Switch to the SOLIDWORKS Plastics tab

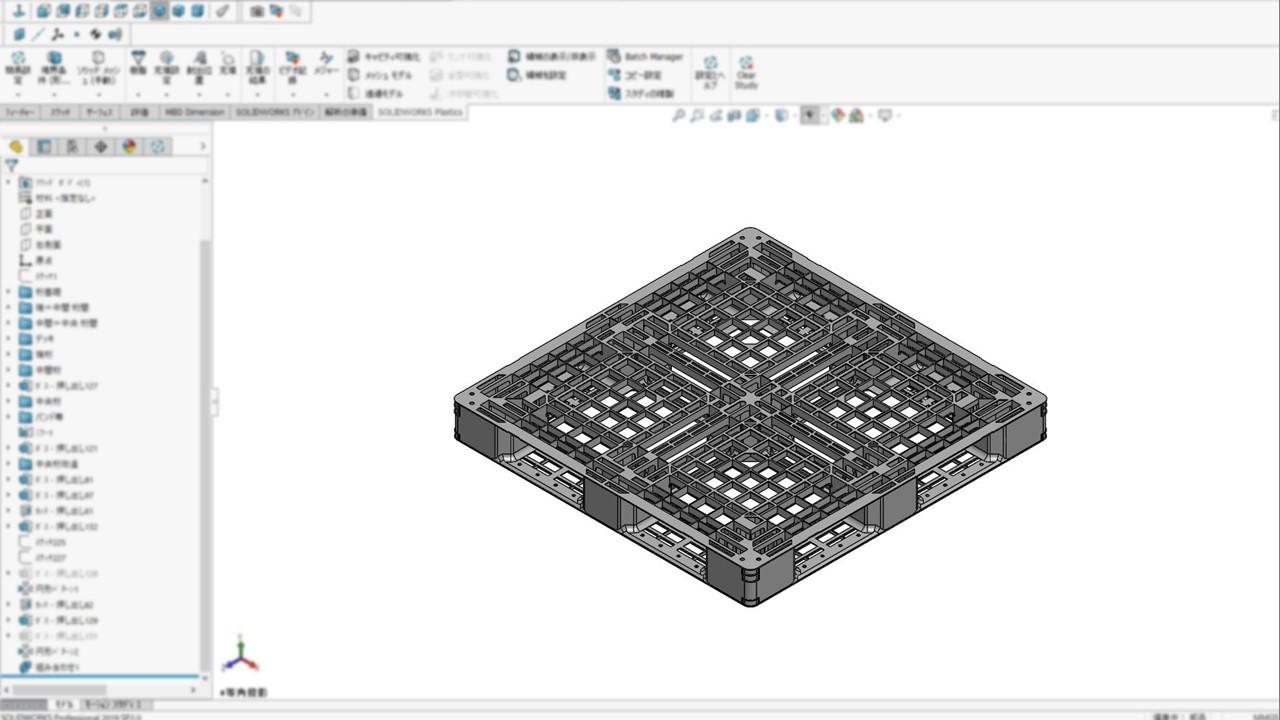[x=420, y=112]
